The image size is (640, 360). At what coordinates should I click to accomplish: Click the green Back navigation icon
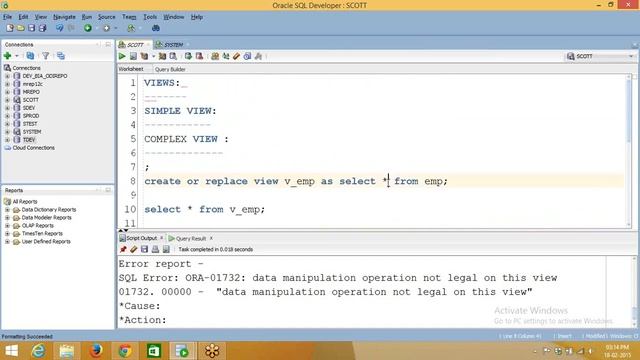[88, 28]
